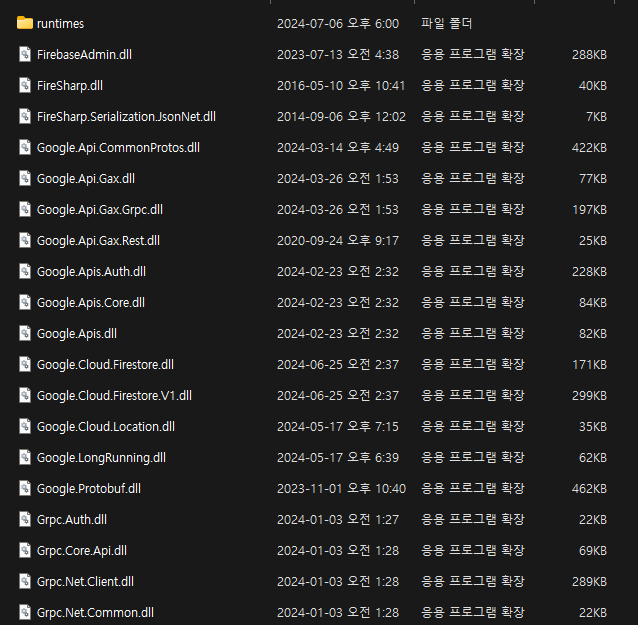Click the date 2016-05-10 오후 10:41

[341, 85]
